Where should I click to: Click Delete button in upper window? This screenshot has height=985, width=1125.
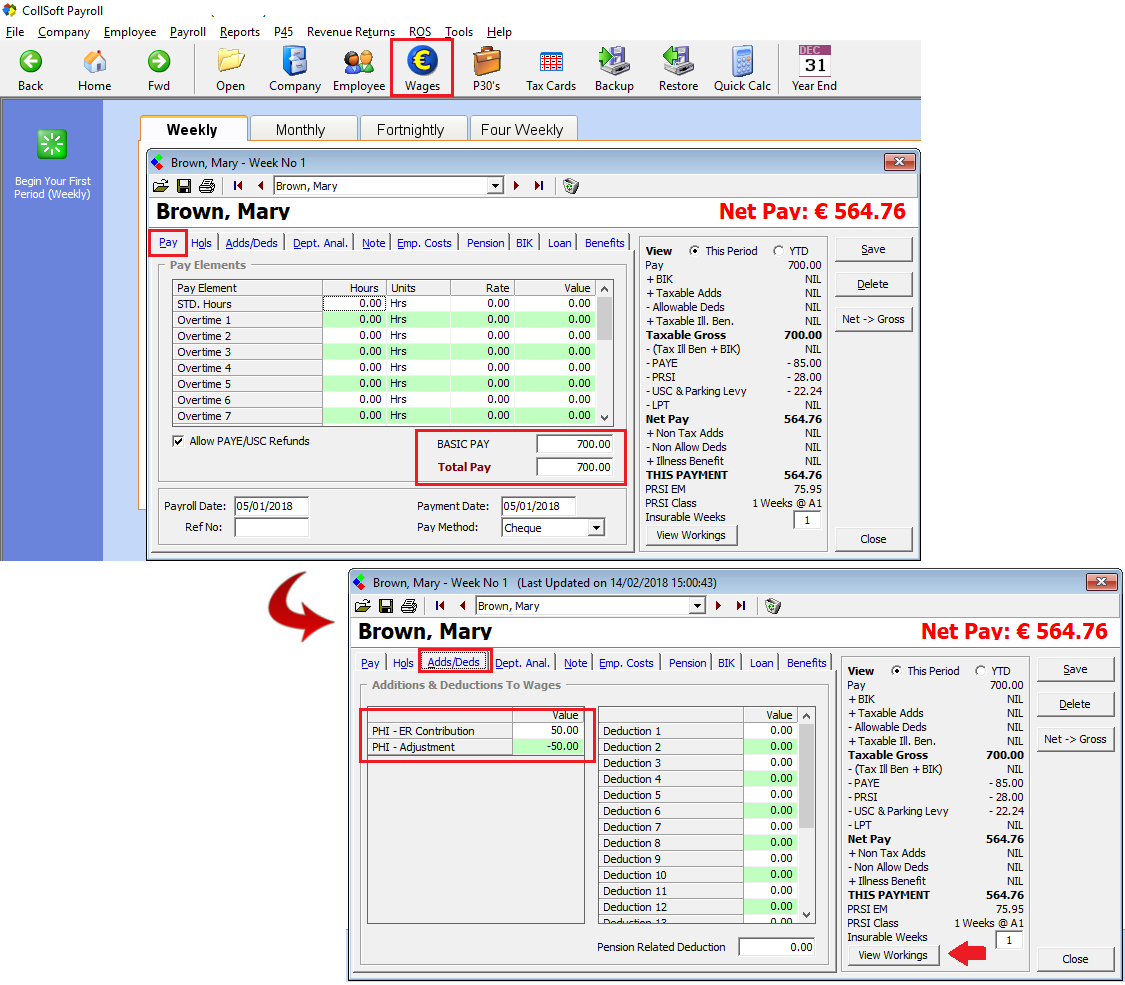(873, 284)
